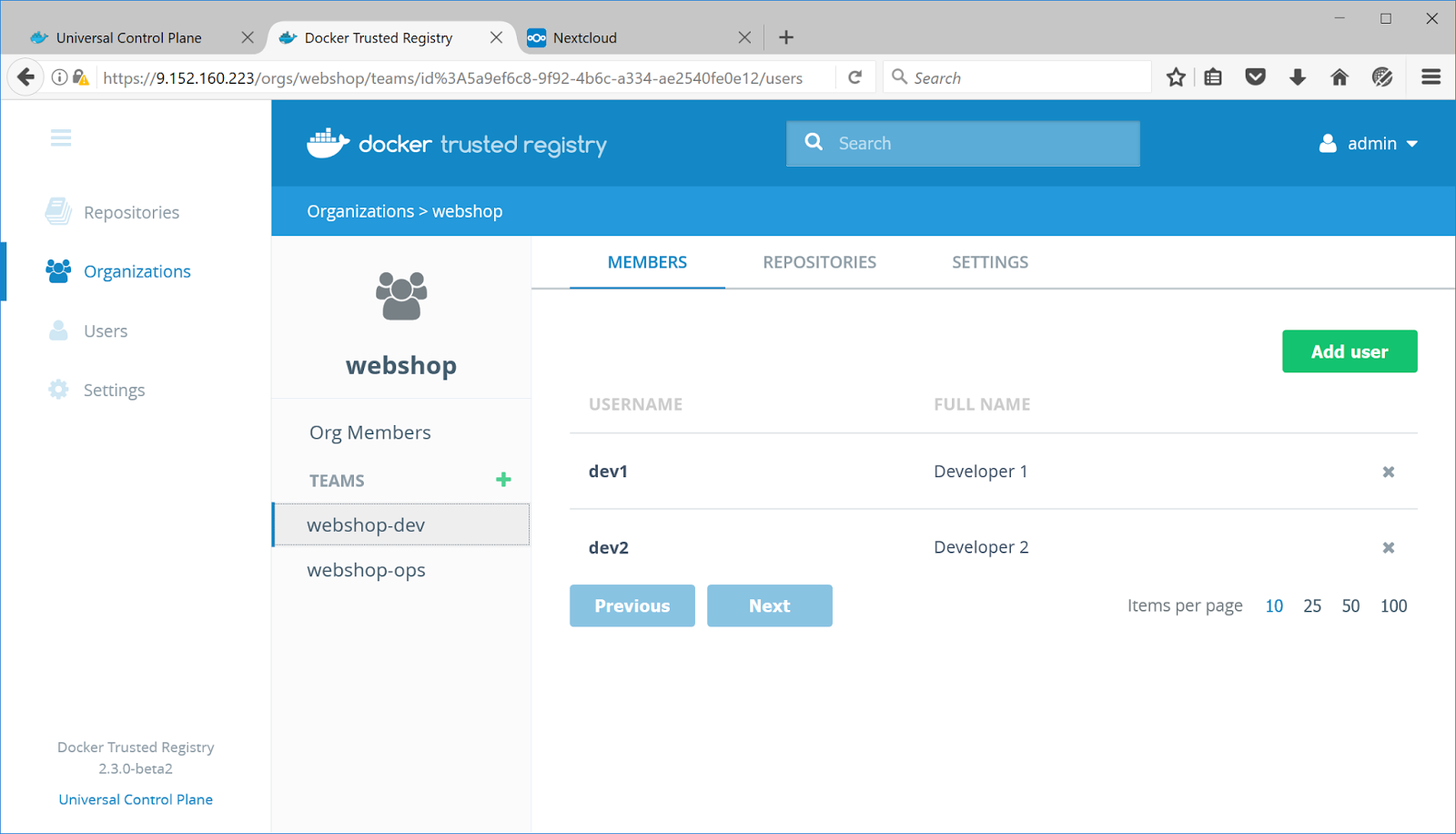The image size is (1456, 834).
Task: Click the Organizations people icon
Action: coord(58,270)
